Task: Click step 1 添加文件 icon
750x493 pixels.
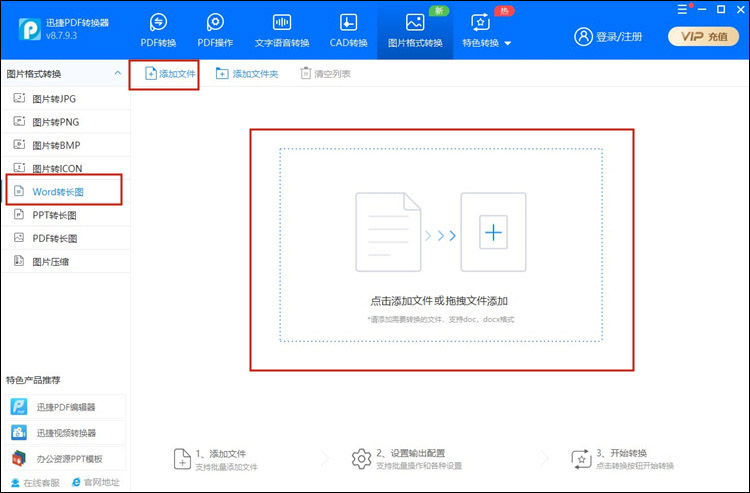Action: click(182, 459)
